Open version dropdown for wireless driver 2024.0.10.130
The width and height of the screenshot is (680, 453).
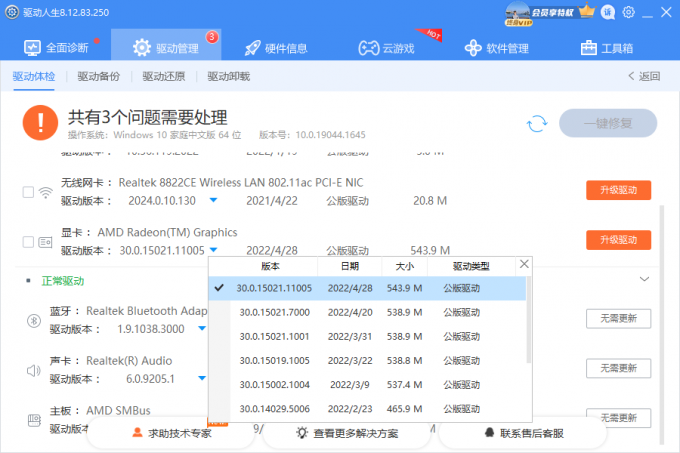tap(213, 200)
